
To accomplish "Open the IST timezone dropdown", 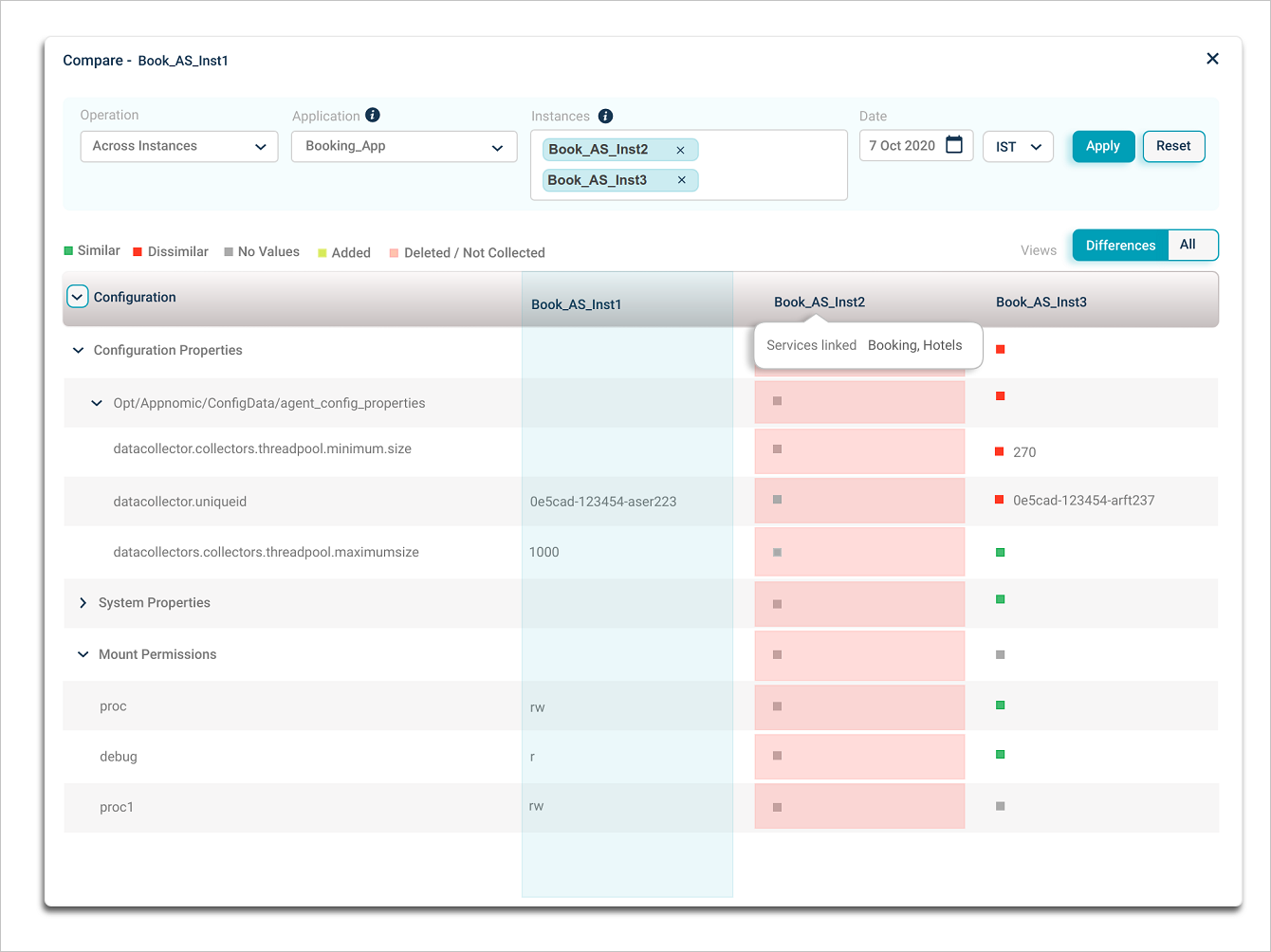I will pos(1018,147).
